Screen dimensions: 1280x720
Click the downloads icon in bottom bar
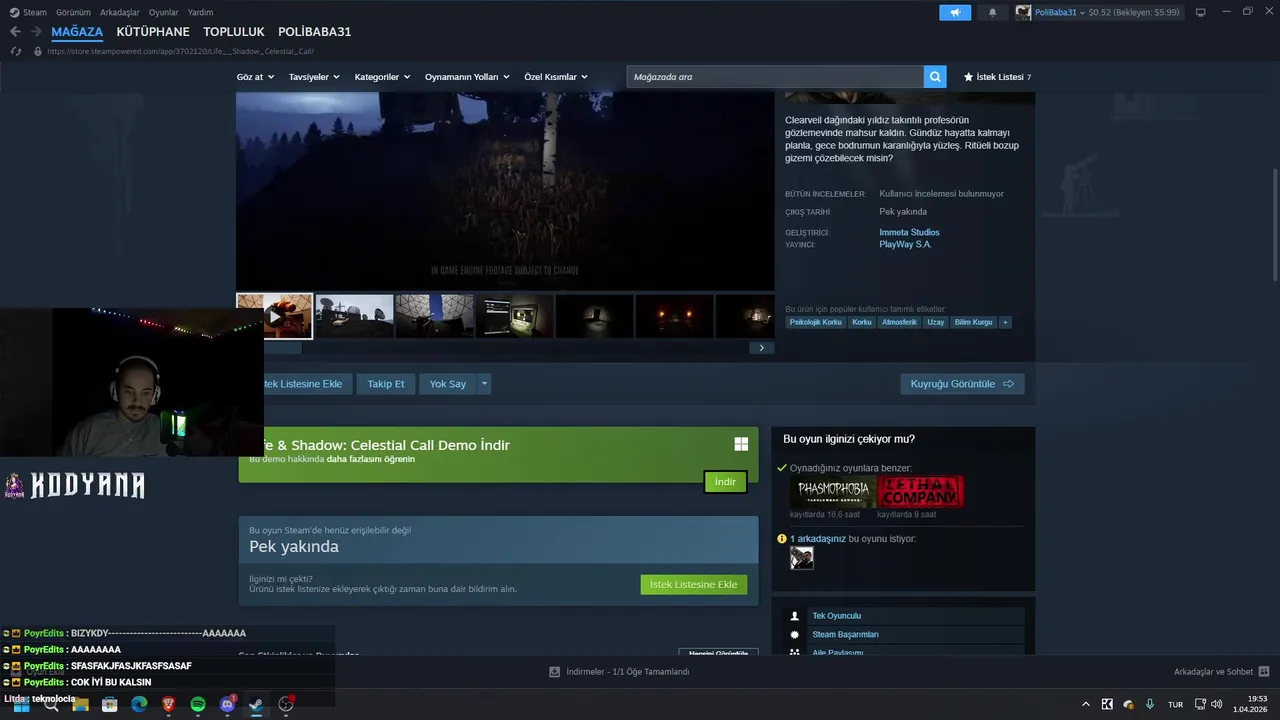tap(555, 672)
